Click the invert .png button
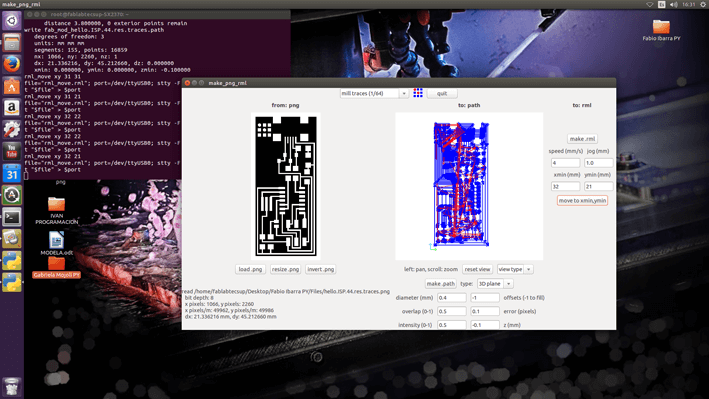Screen dimensions: 709x399 tap(321, 269)
